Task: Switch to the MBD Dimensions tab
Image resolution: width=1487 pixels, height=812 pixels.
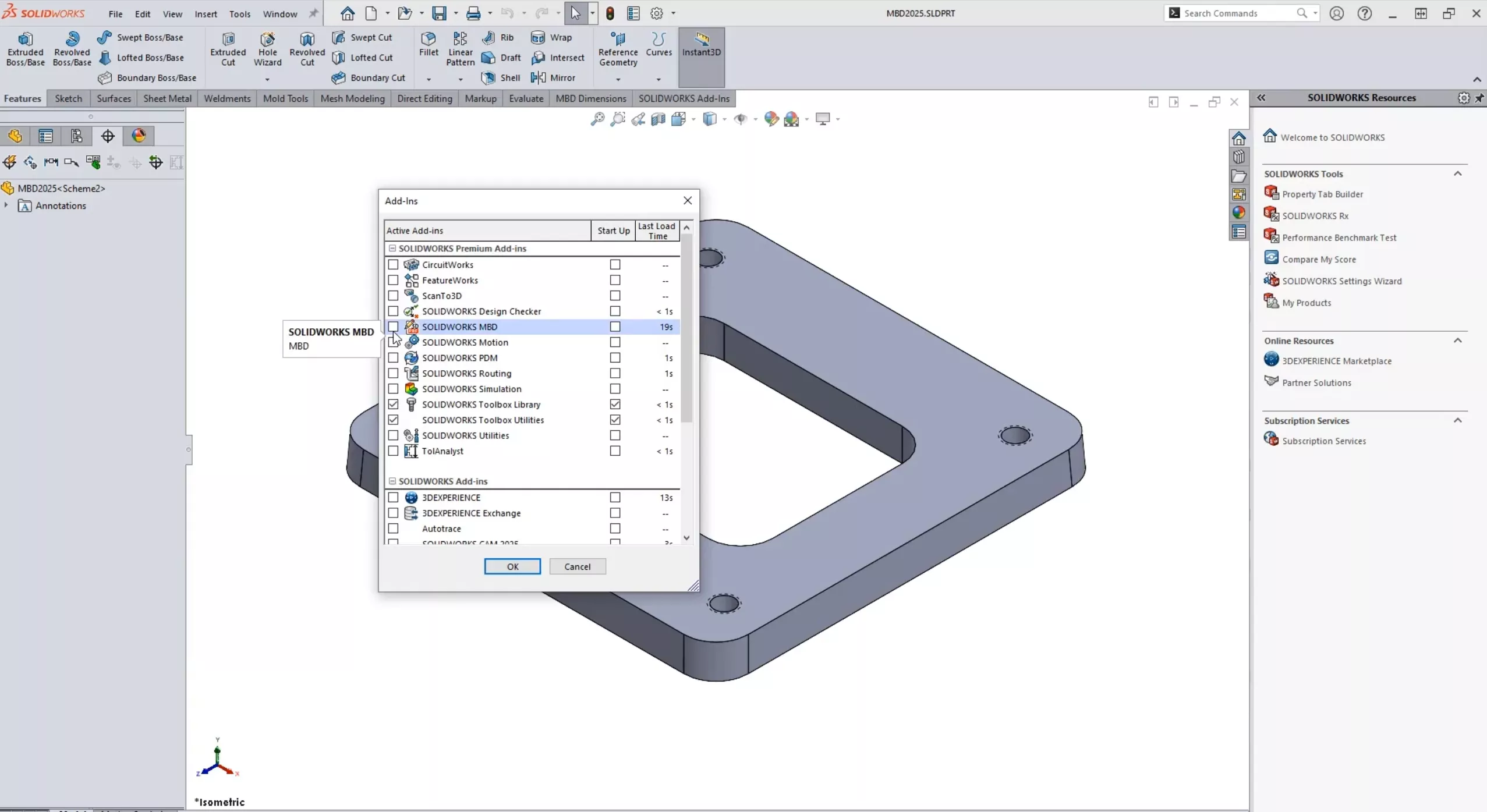Action: [x=591, y=98]
